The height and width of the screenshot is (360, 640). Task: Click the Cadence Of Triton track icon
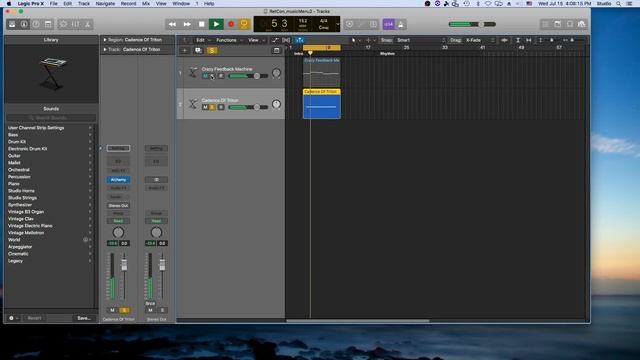[193, 104]
